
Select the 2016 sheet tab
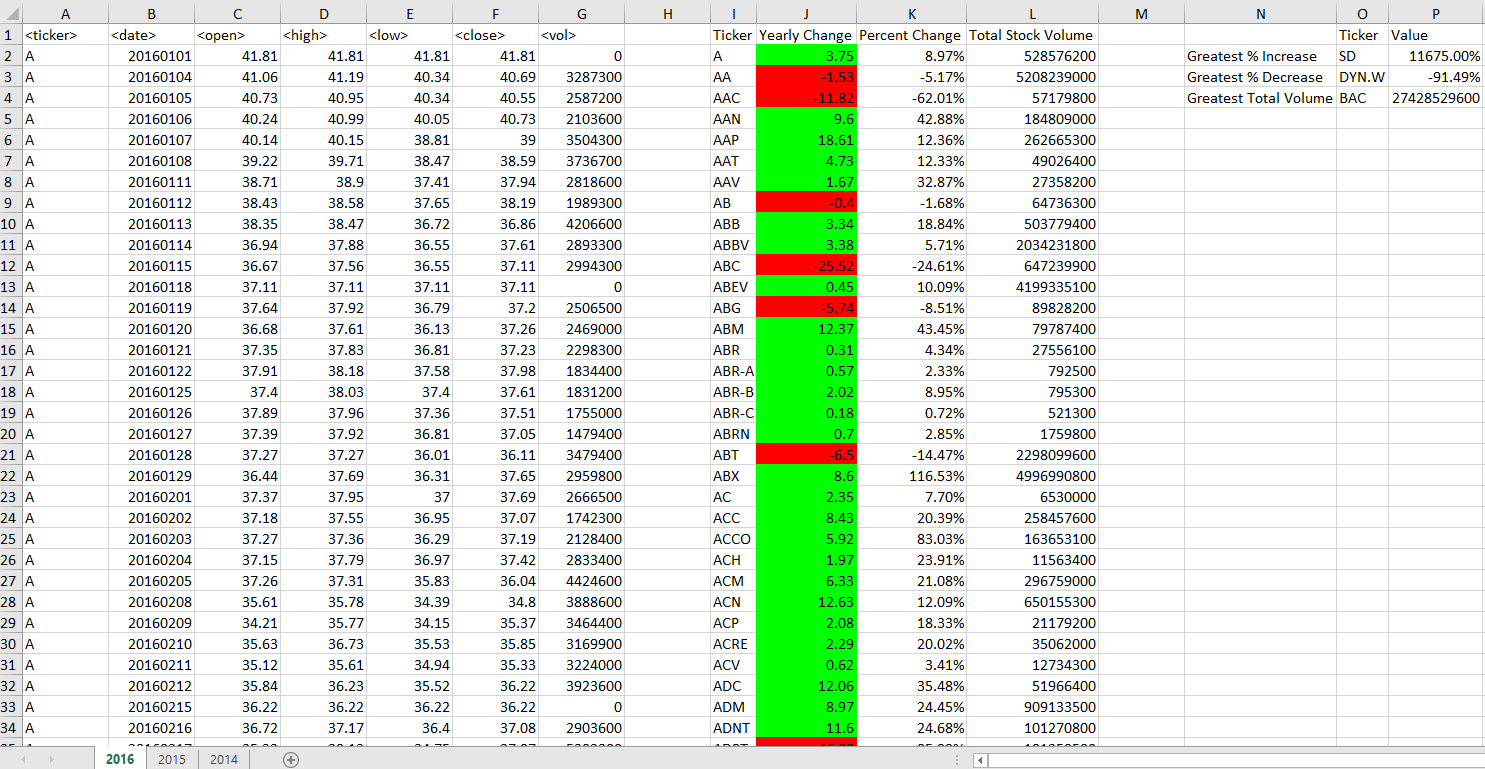tap(120, 759)
